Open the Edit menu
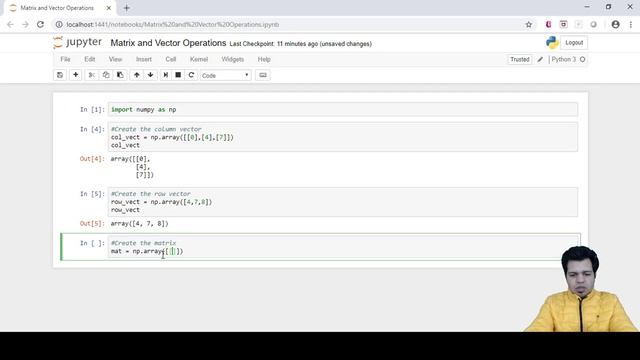The width and height of the screenshot is (640, 360). 90,60
